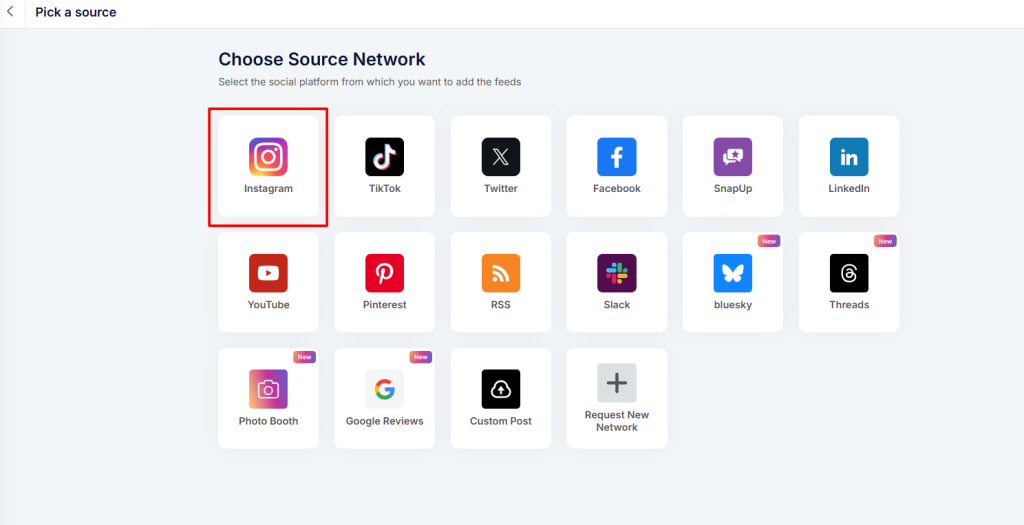This screenshot has height=525, width=1024.
Task: Pick the YouTube icon
Action: click(268, 273)
